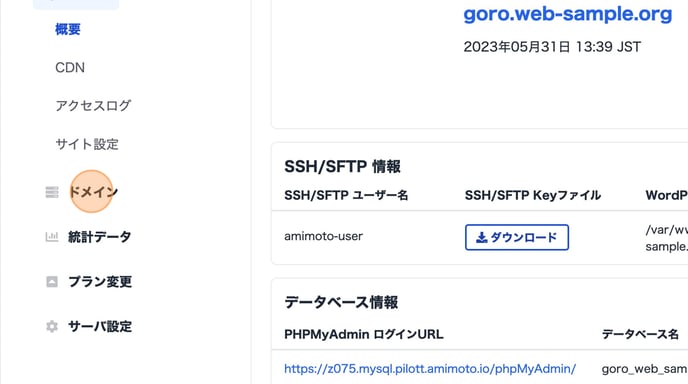Open the phpMyAdmin login URL
This screenshot has width=688, height=384.
430,369
